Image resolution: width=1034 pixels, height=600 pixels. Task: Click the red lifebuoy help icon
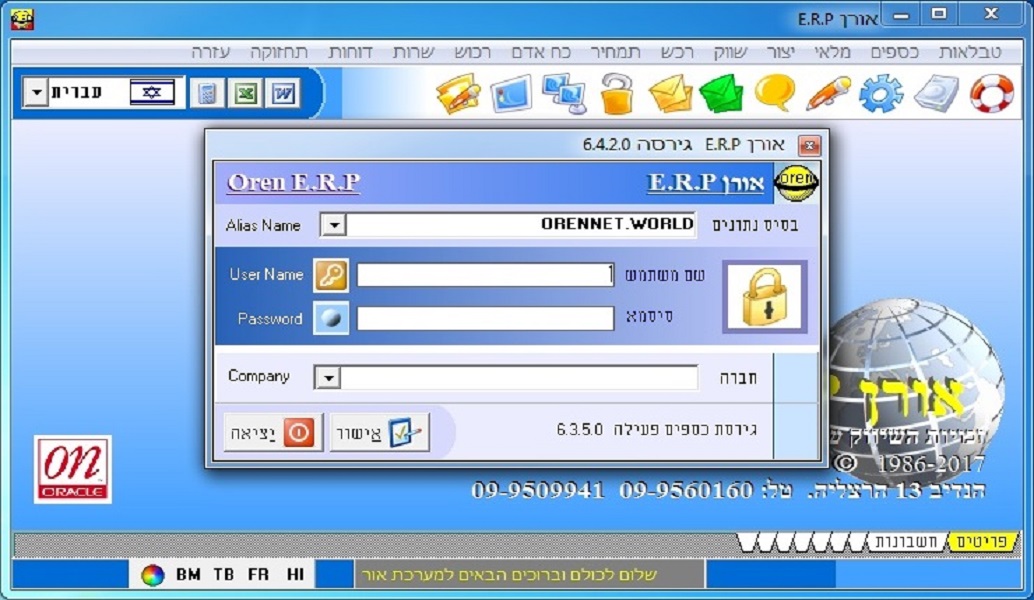click(991, 93)
